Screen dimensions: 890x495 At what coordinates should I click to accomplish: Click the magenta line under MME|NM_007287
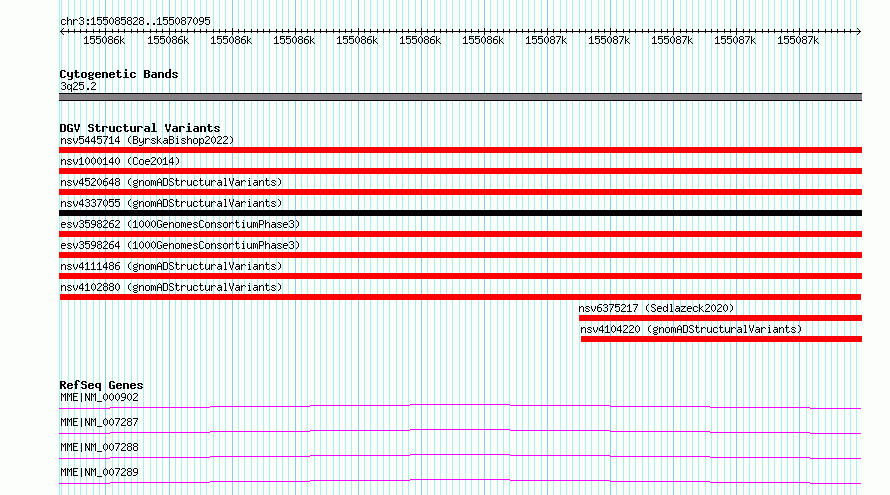click(x=460, y=431)
